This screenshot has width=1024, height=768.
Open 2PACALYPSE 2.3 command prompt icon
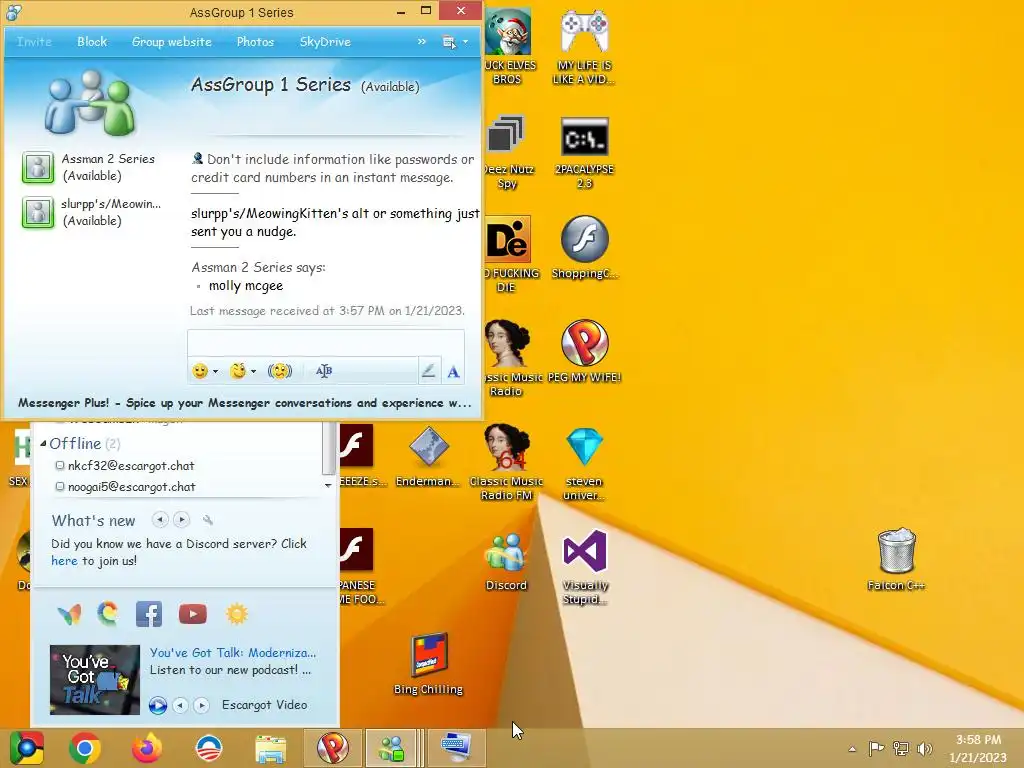[x=584, y=153]
